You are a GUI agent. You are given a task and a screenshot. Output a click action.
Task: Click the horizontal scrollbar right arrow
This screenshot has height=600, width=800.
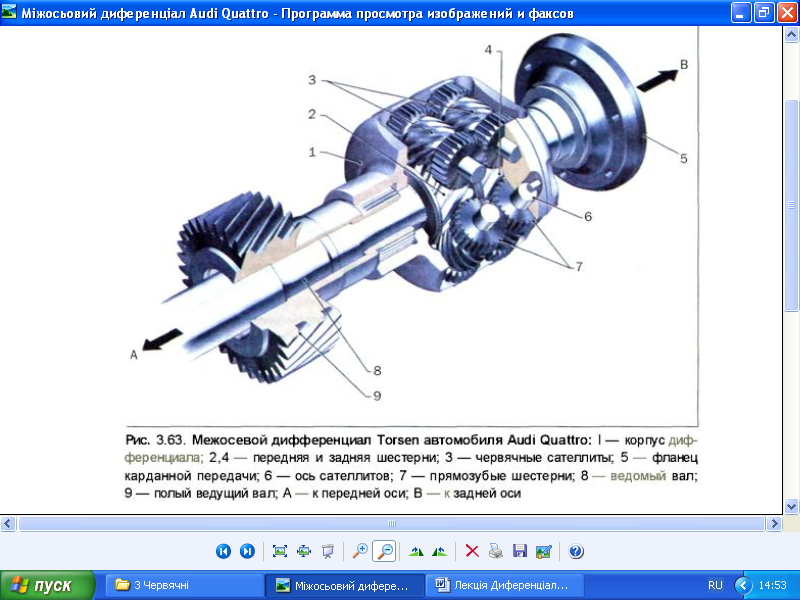click(x=774, y=523)
